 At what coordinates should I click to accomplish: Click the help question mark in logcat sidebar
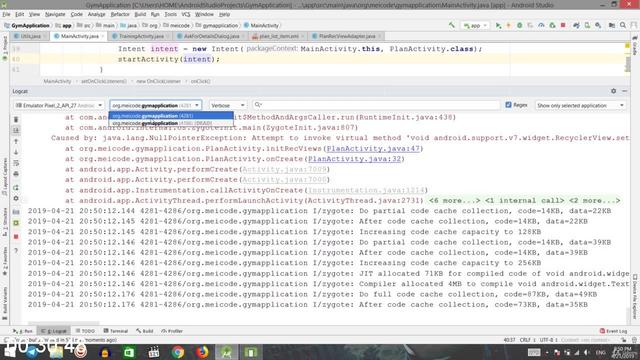tap(16, 250)
